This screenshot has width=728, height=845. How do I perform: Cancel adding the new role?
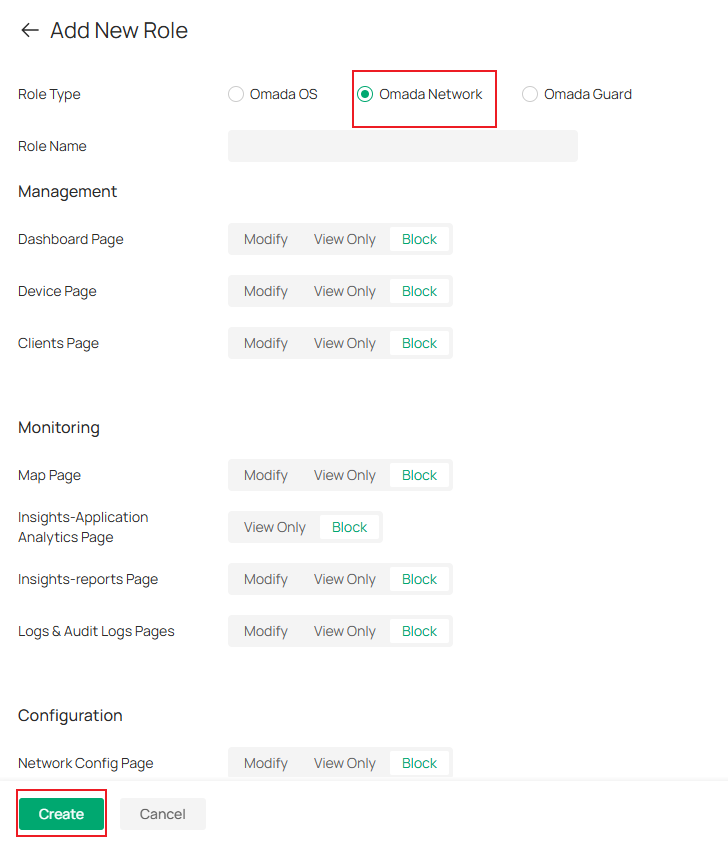click(x=163, y=814)
